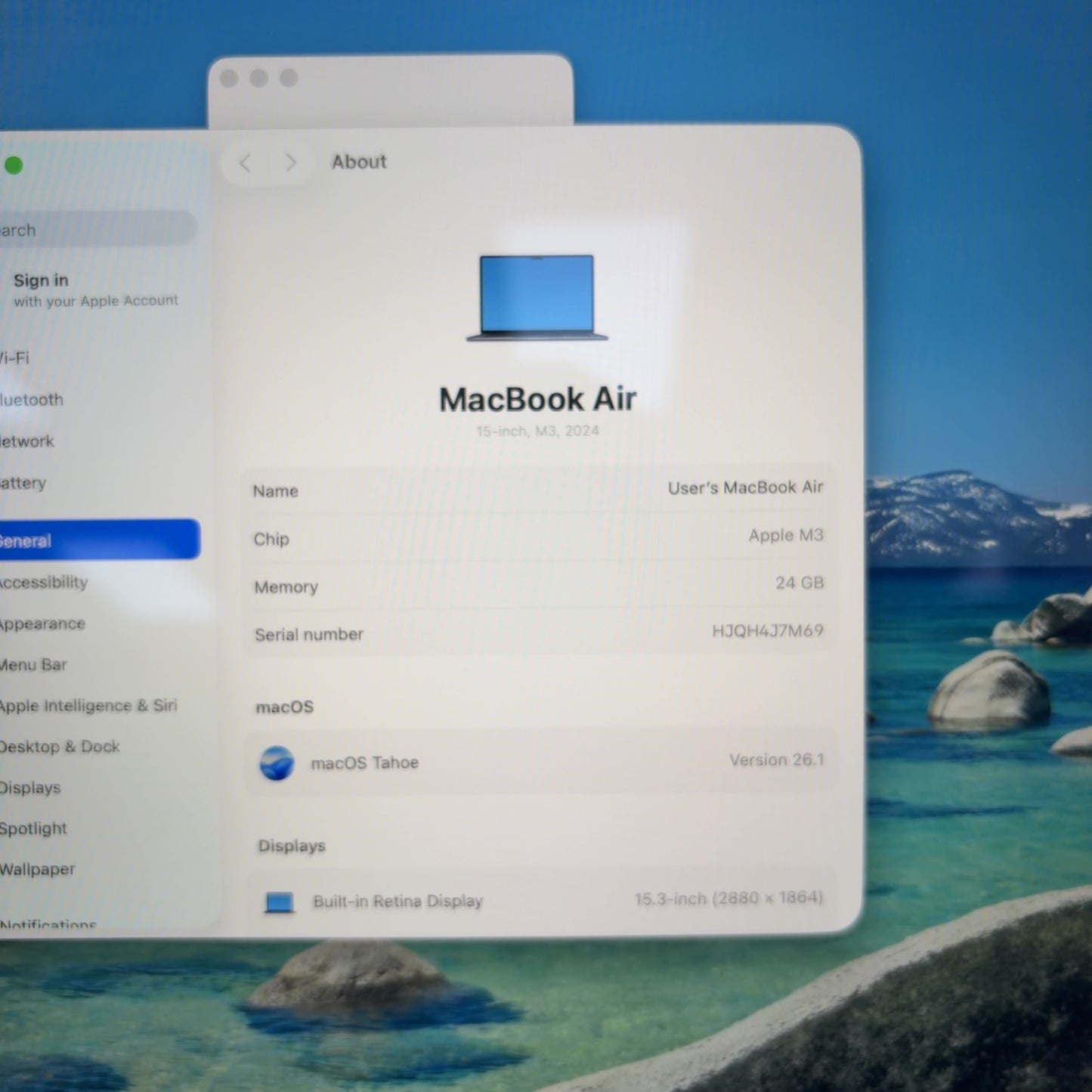Viewport: 1092px width, 1092px height.
Task: Click the "Displays" section heading in About
Action: [292, 846]
